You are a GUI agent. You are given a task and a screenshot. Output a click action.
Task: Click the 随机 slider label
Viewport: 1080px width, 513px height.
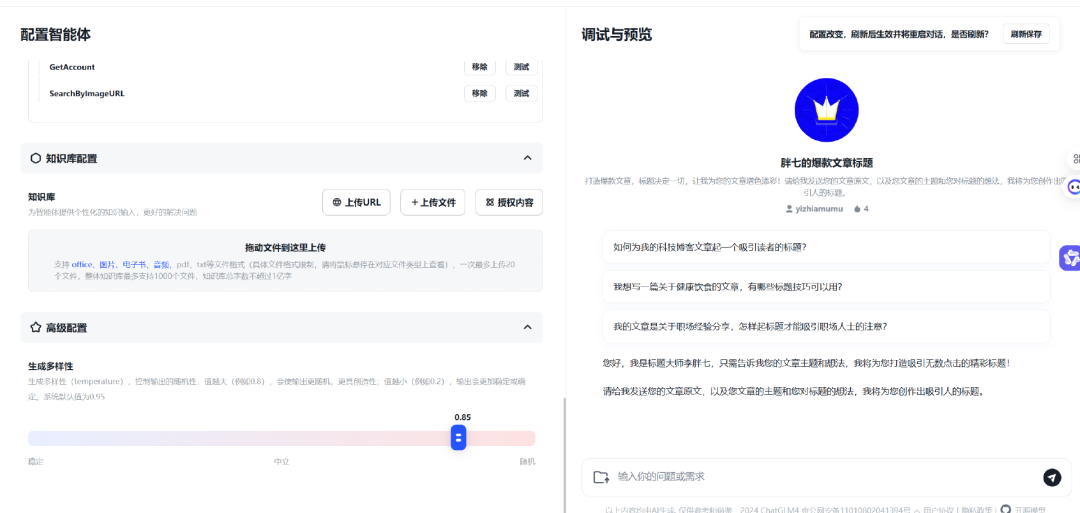527,461
